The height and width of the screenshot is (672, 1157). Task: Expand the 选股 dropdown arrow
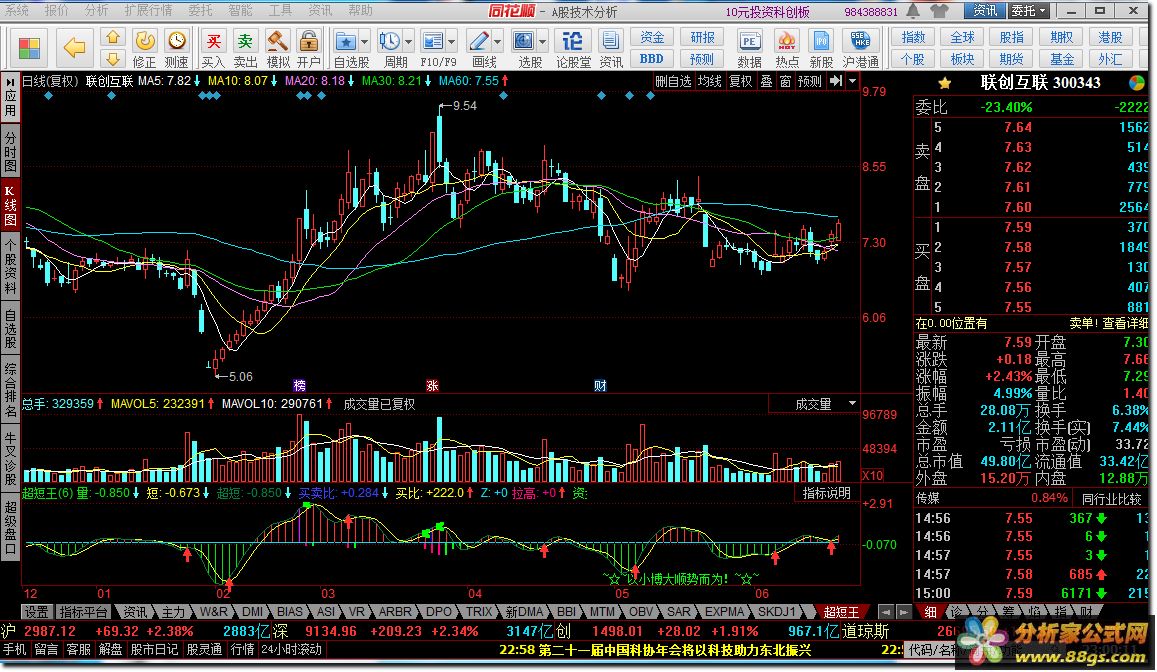click(x=542, y=42)
